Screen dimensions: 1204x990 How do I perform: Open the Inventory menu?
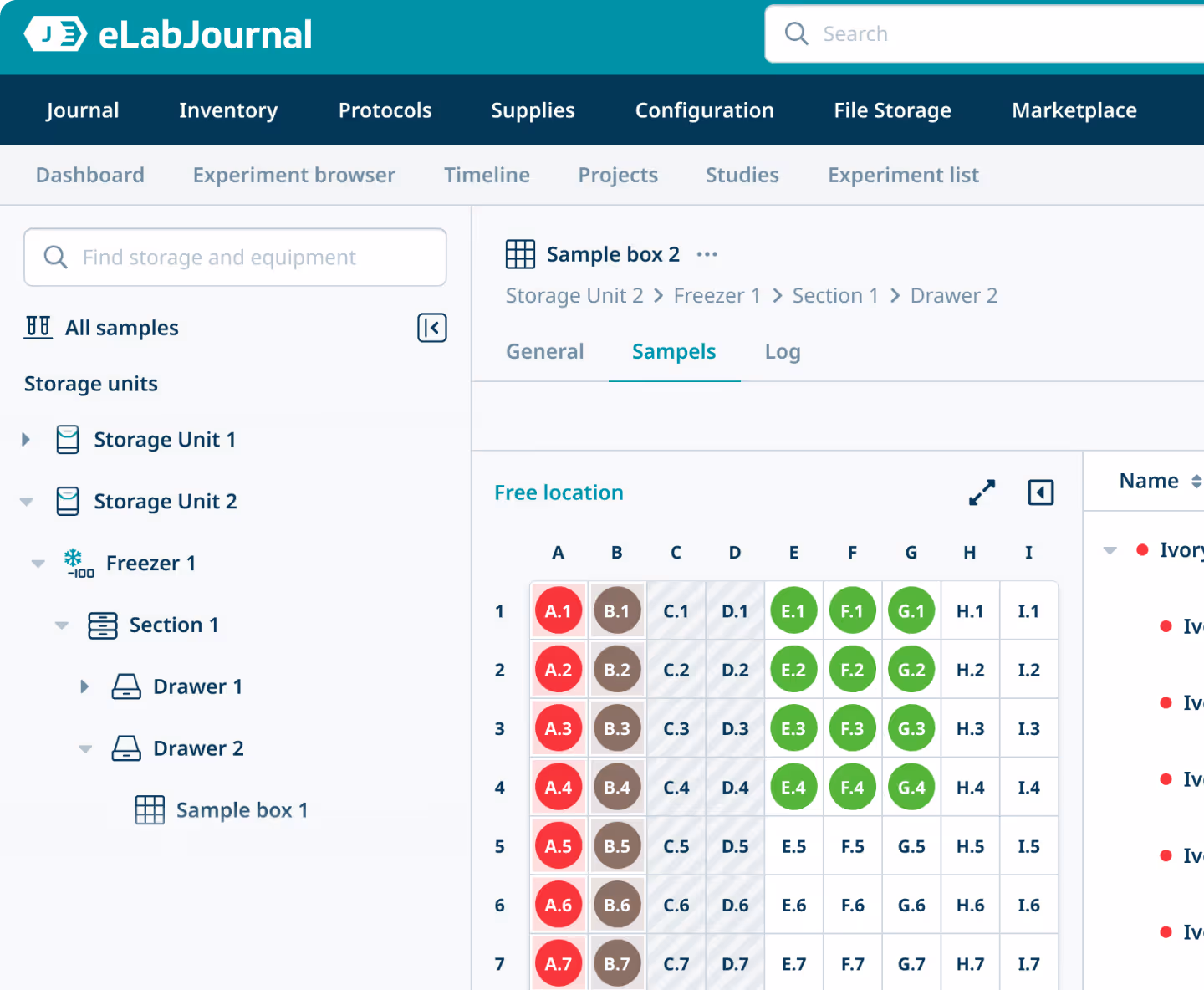pos(228,110)
